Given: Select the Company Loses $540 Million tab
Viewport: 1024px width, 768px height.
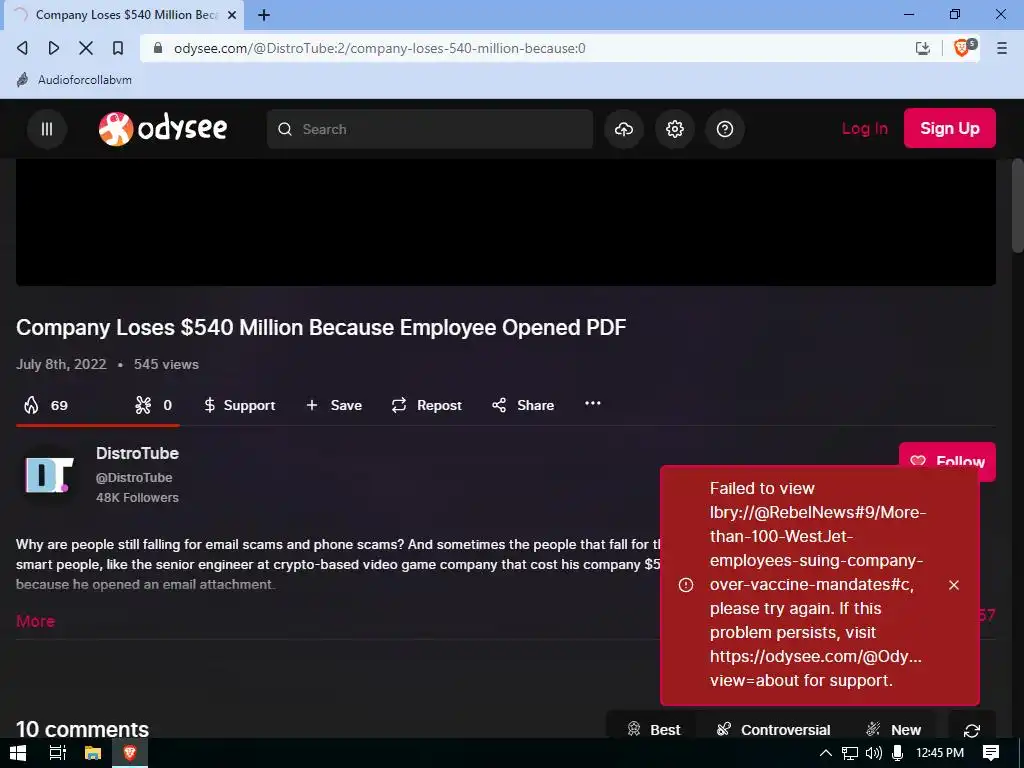Looking at the screenshot, I should point(124,15).
